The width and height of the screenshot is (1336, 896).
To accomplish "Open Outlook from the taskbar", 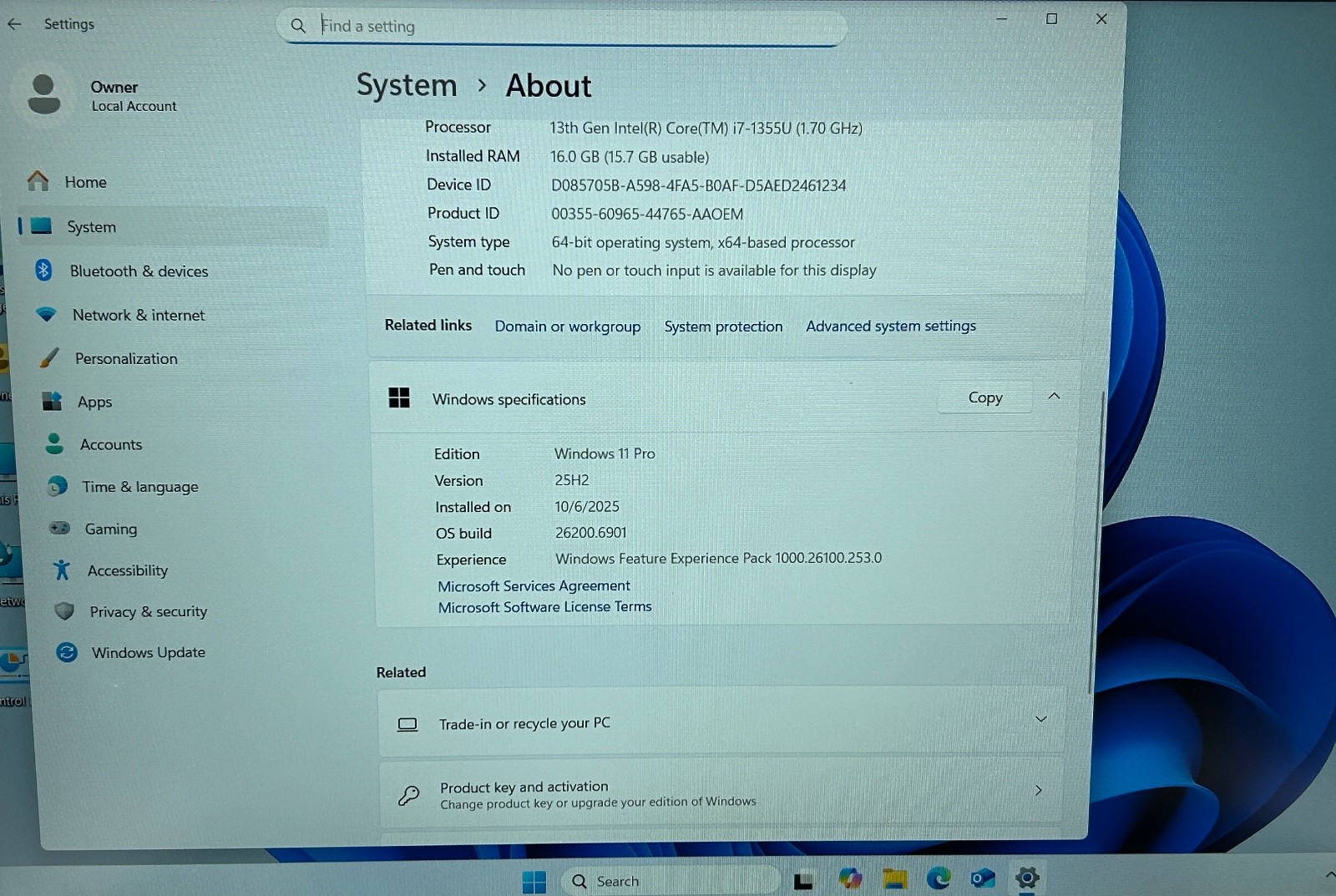I will tap(983, 878).
